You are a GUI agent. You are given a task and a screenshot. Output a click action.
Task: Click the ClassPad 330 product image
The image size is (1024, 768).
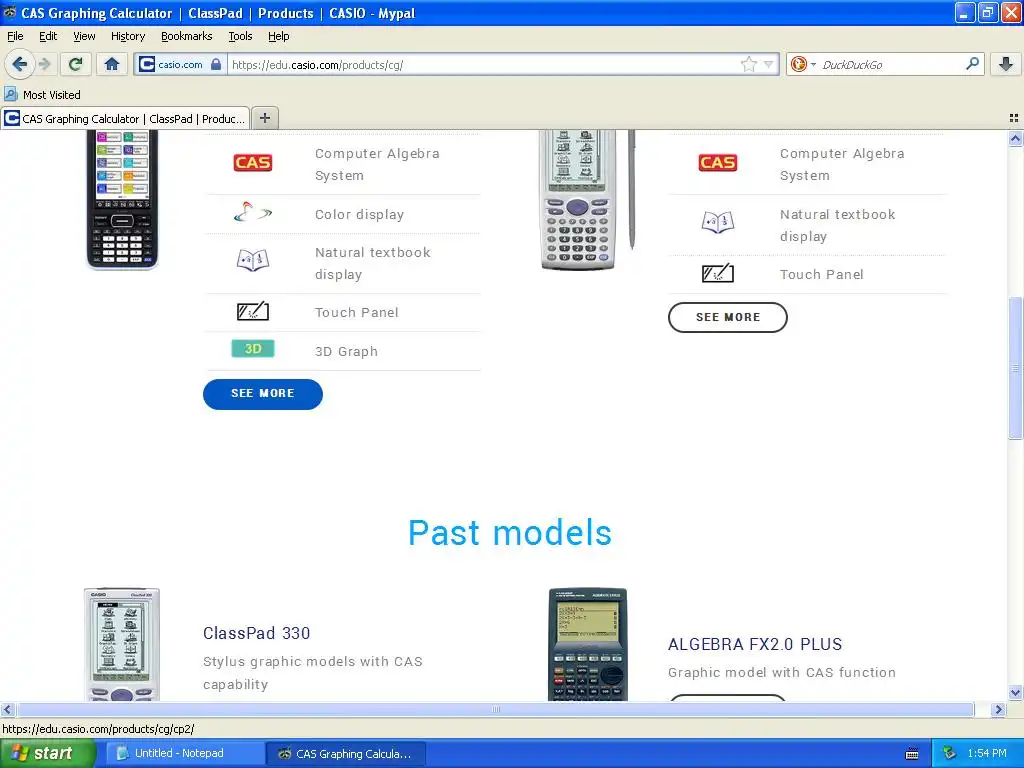coord(122,644)
